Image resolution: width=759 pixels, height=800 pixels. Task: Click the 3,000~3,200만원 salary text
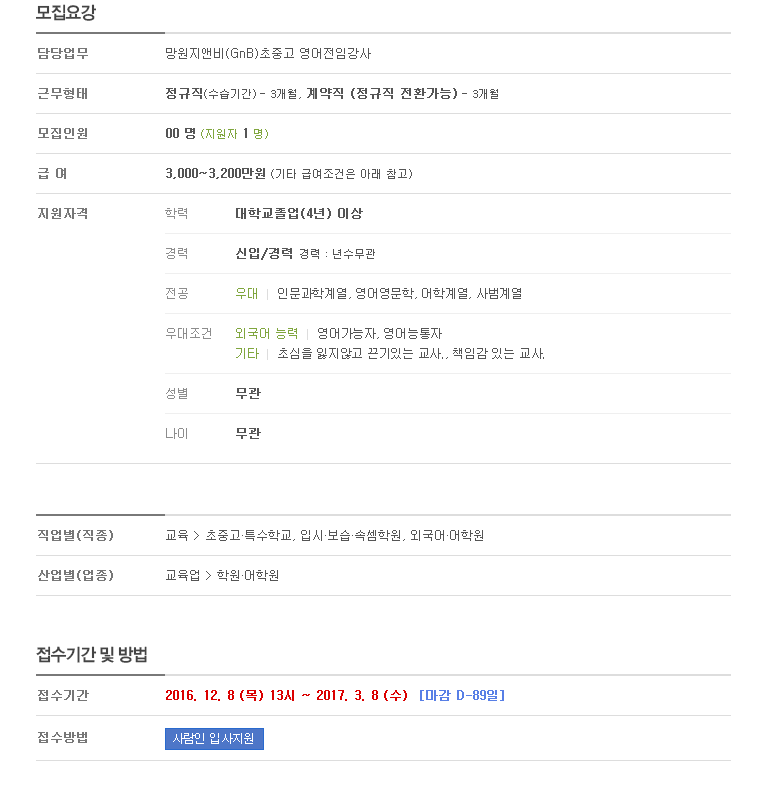click(x=215, y=173)
